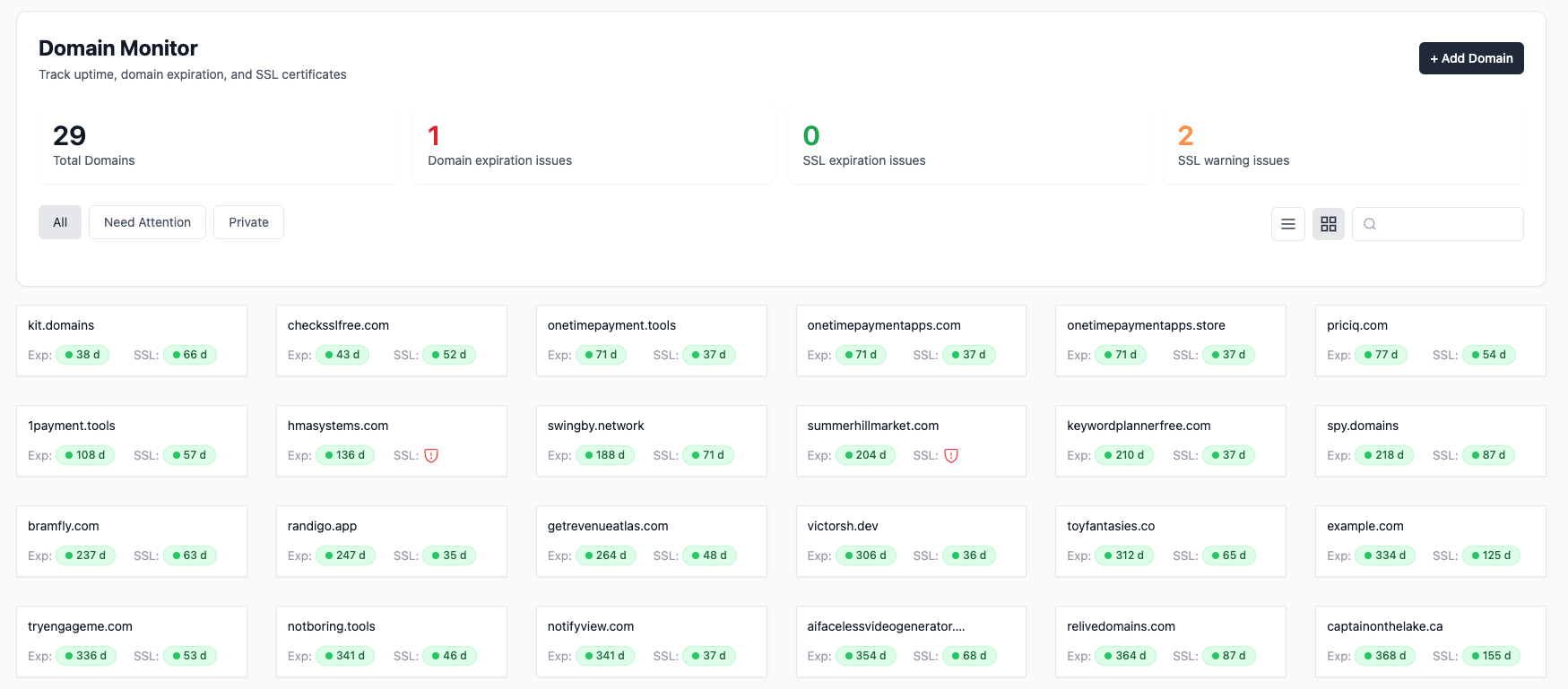Viewport: 1568px width, 689px height.
Task: Click SSL warning shield for summerhillmarket.com
Action: click(x=951, y=455)
